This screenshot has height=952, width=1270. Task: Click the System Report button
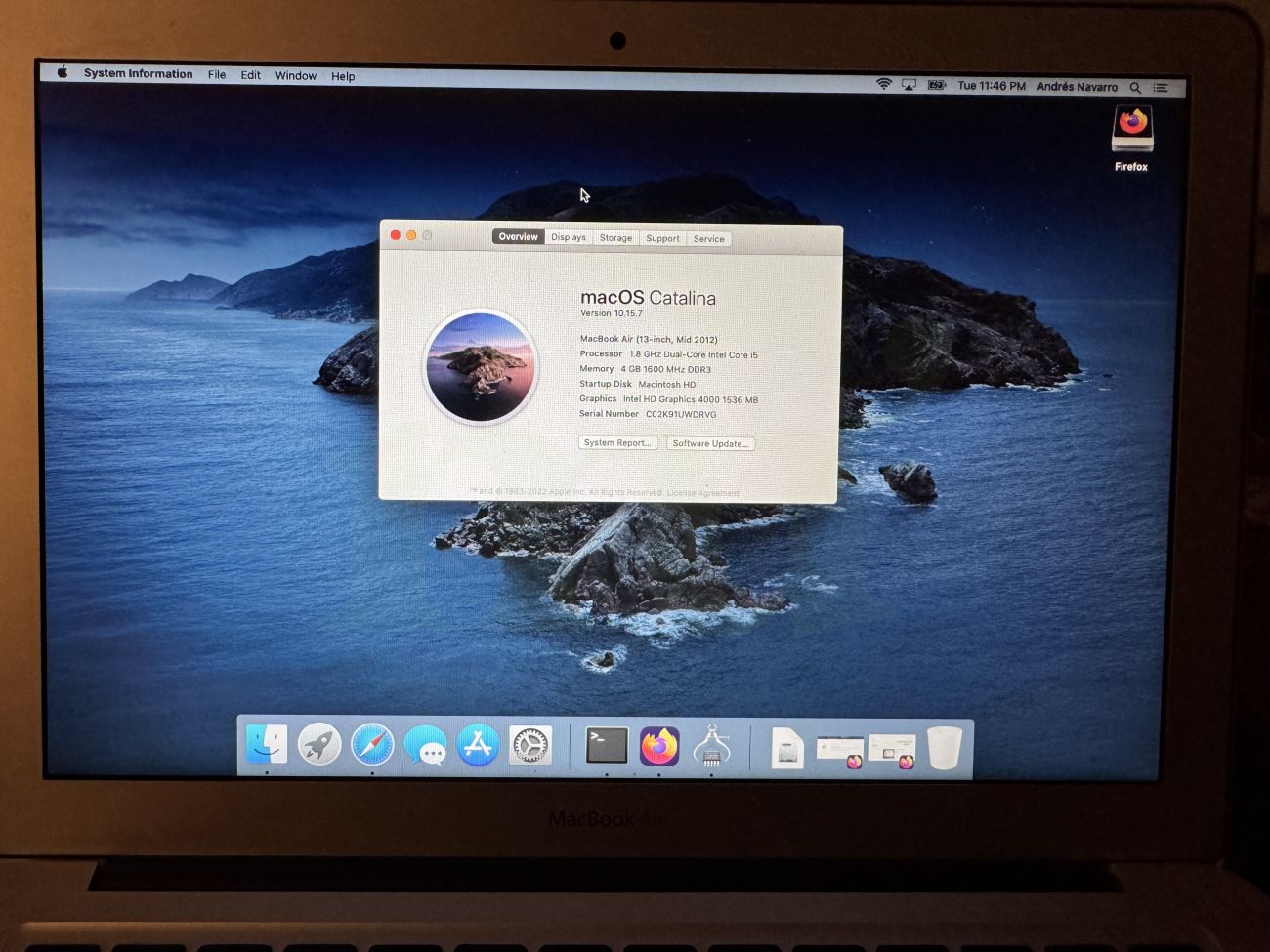coord(617,443)
